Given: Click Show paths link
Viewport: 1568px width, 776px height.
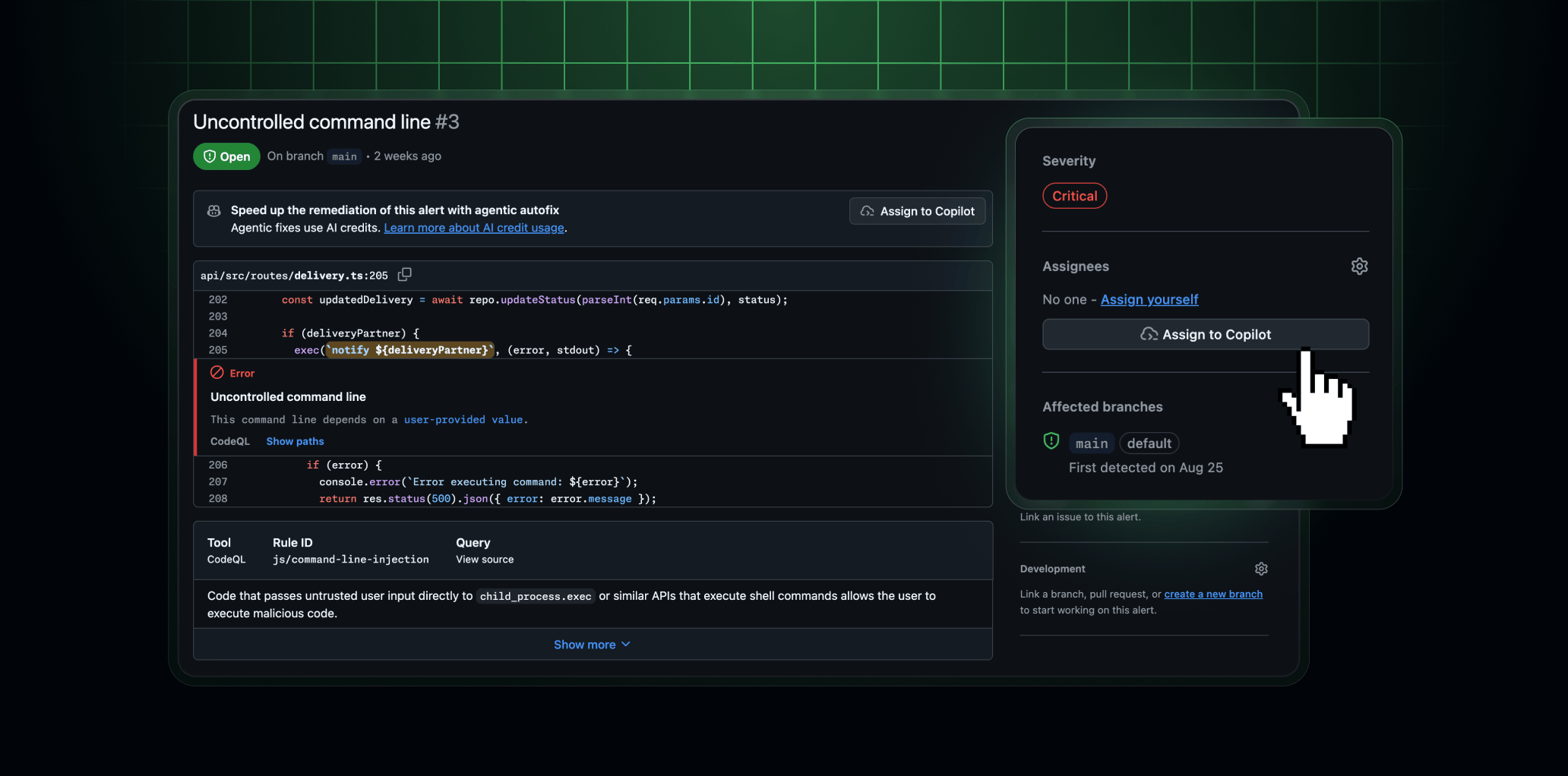Looking at the screenshot, I should [295, 441].
